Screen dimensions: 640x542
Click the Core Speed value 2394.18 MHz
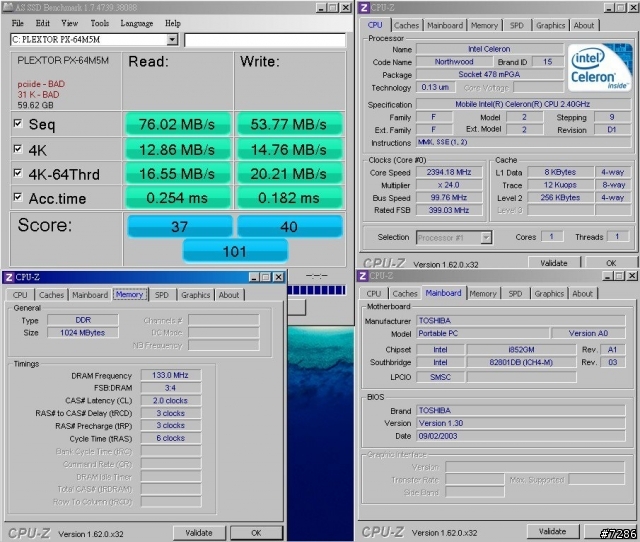click(x=449, y=172)
